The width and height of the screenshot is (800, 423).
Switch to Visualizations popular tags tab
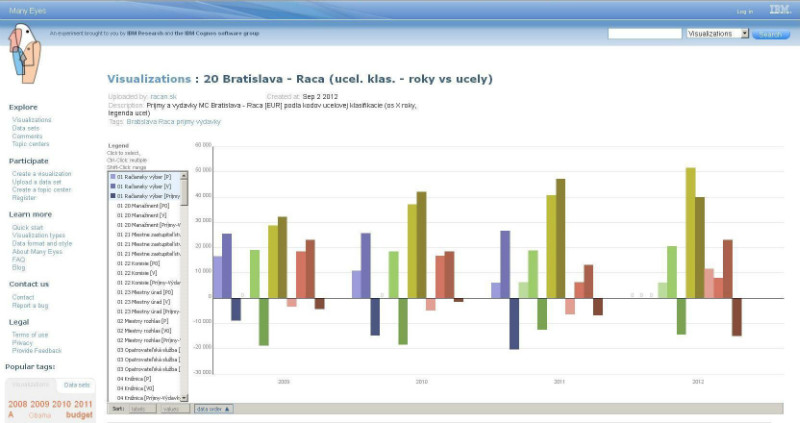tap(31, 385)
